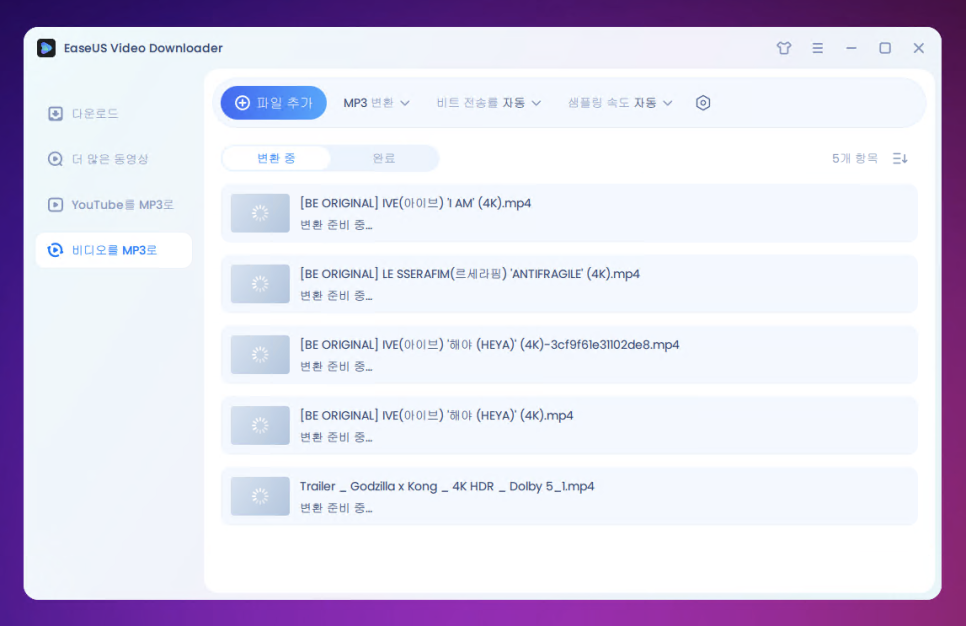The width and height of the screenshot is (966, 626).
Task: Switch to the 변환 중 tab
Action: [x=276, y=158]
